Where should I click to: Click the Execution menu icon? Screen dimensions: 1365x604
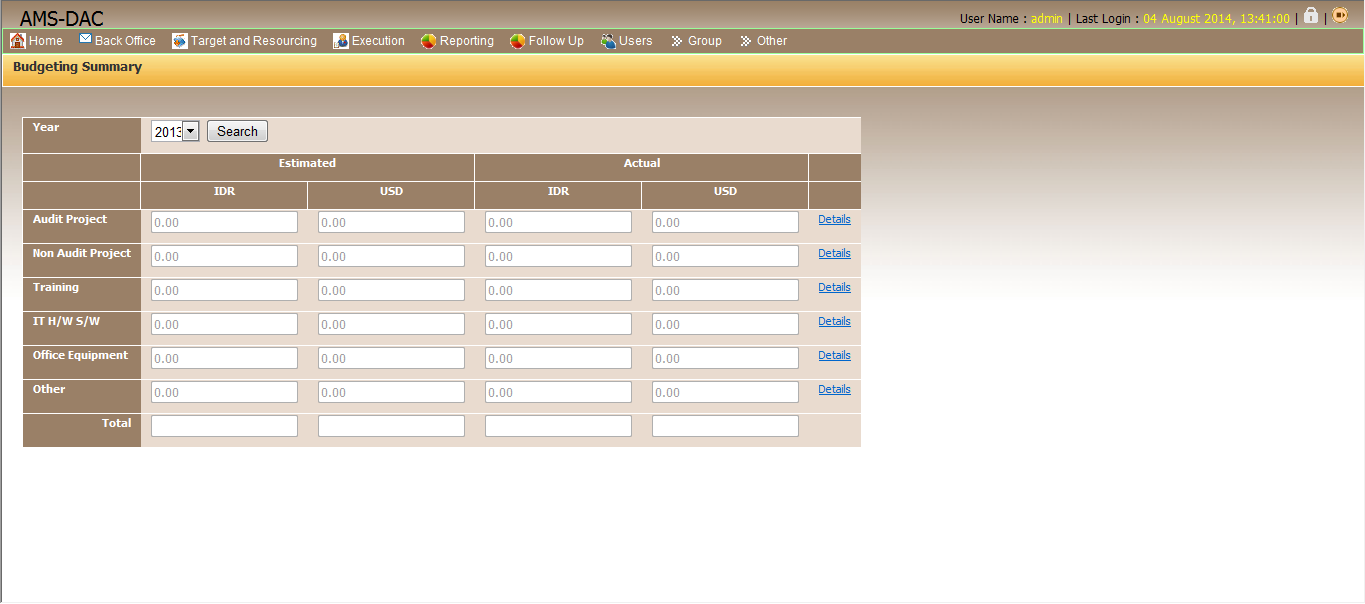tap(341, 41)
